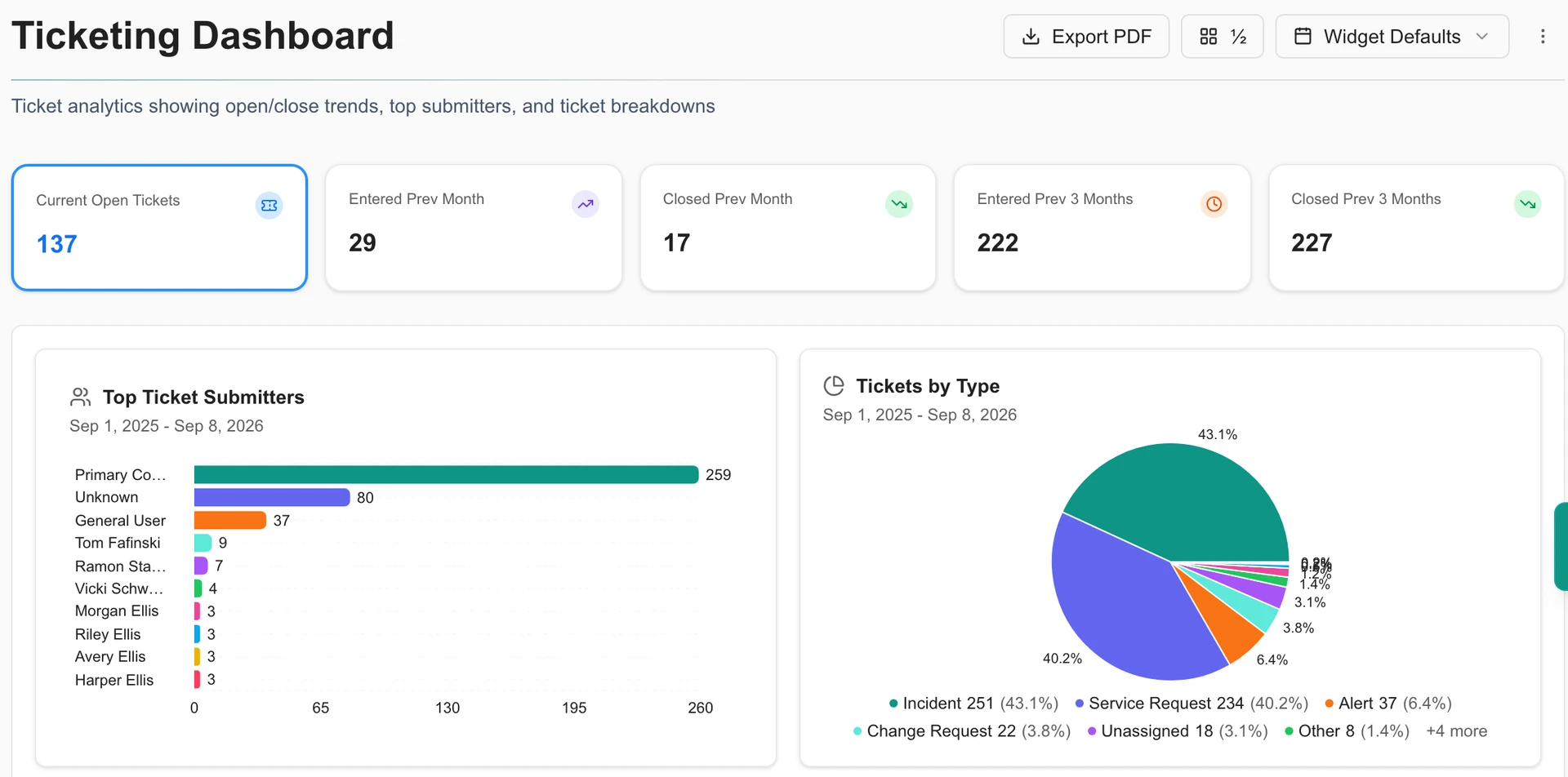Click the Tickets by Type date range text
This screenshot has width=1568, height=777.
click(x=920, y=415)
